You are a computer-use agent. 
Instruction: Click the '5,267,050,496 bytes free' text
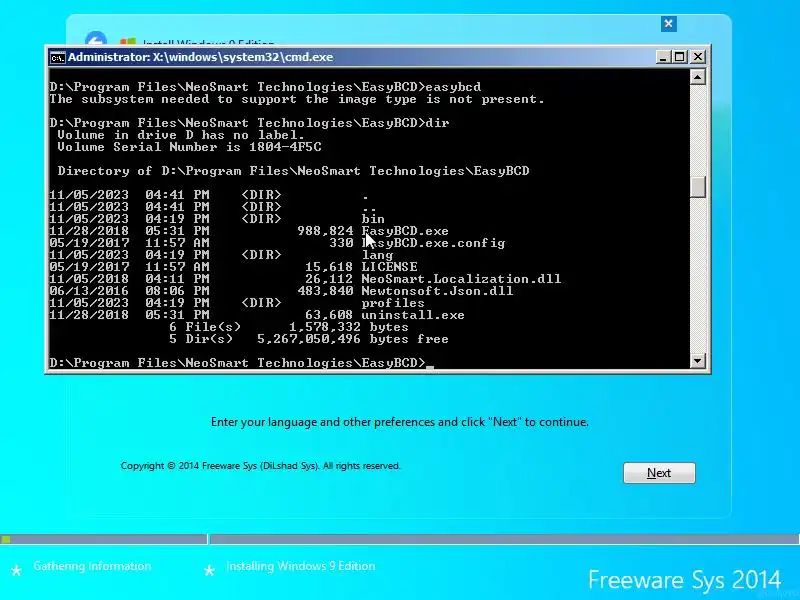point(353,339)
